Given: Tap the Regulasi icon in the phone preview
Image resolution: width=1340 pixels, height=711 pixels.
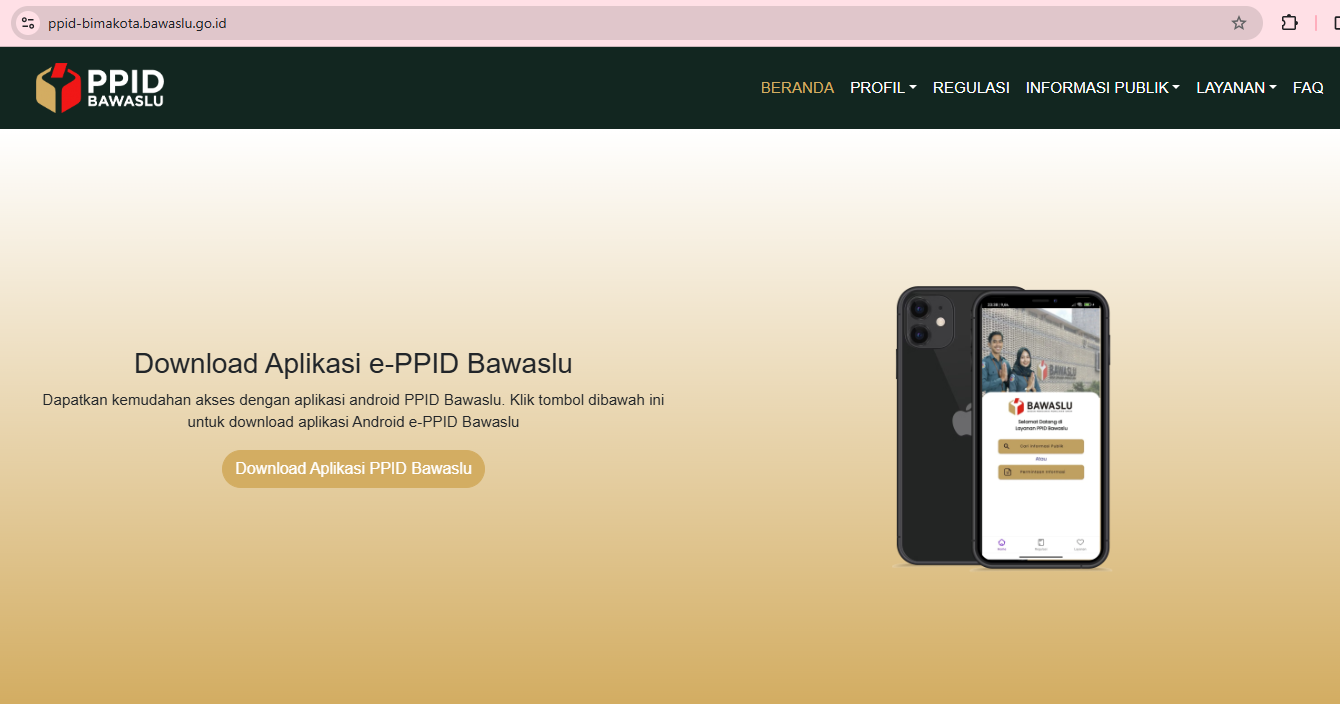Looking at the screenshot, I should (x=1040, y=541).
